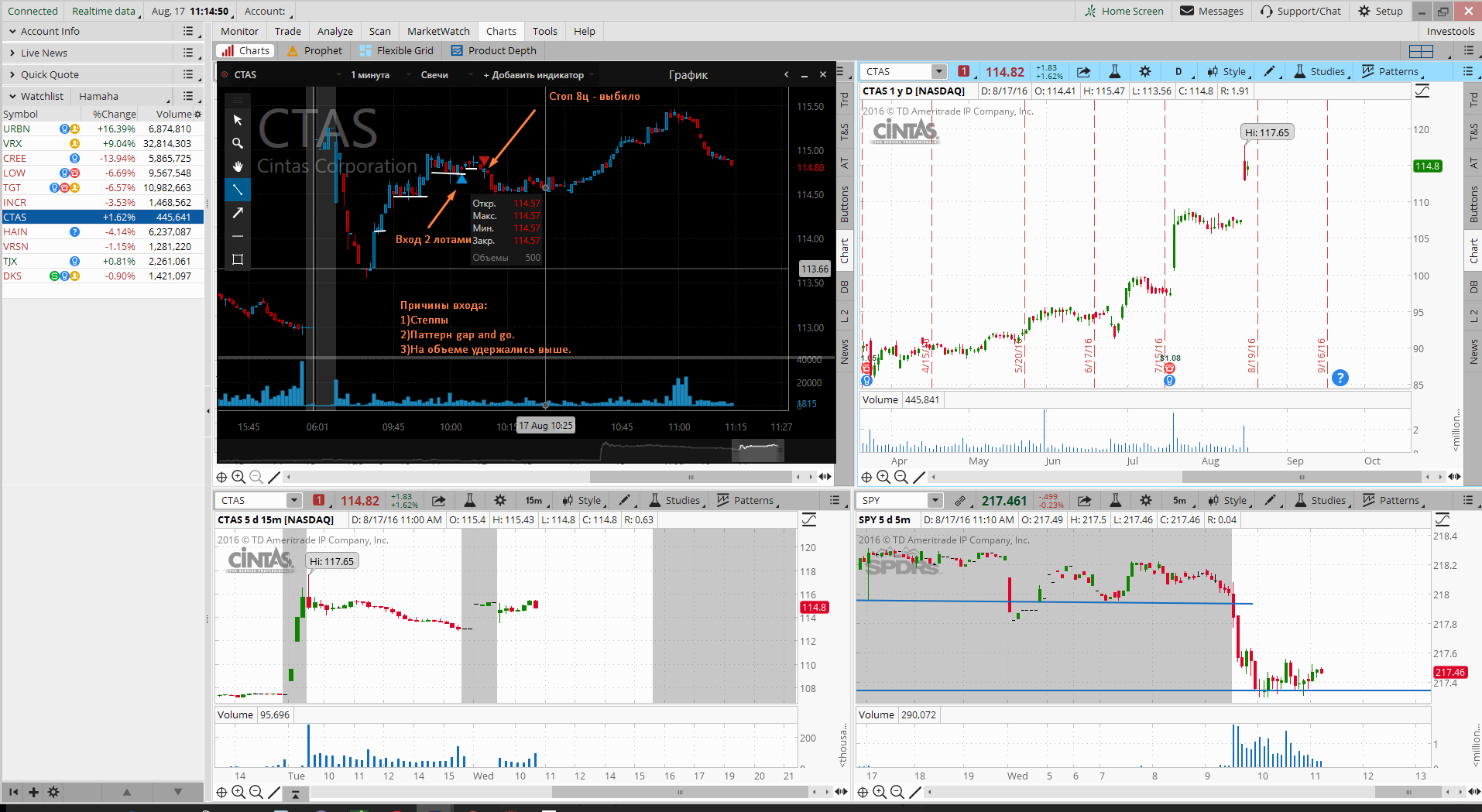
Task: Click zoom-in magnifier under CTAS daily chart
Action: coord(883,478)
